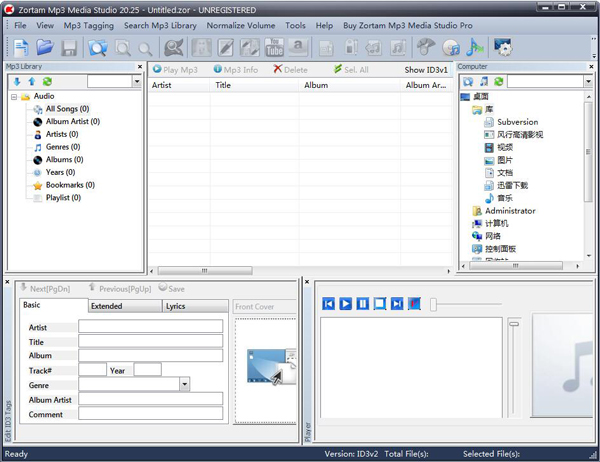Select Genres (0) in library tree

coord(63,147)
